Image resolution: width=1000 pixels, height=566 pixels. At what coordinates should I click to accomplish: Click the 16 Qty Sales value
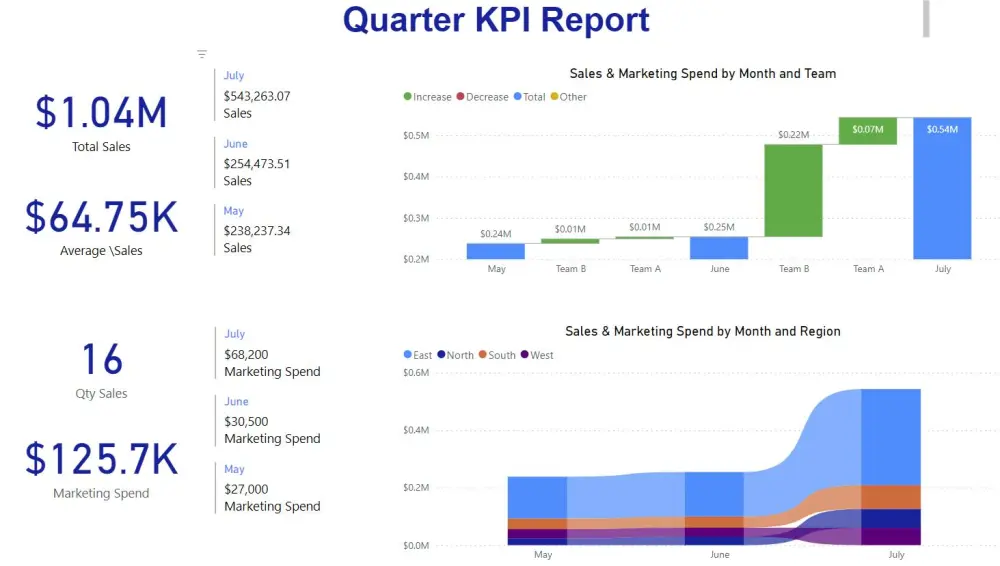(x=102, y=359)
